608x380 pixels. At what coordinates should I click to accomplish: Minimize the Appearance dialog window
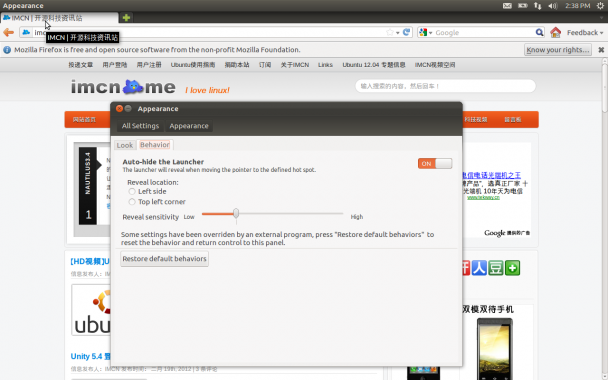pos(128,109)
